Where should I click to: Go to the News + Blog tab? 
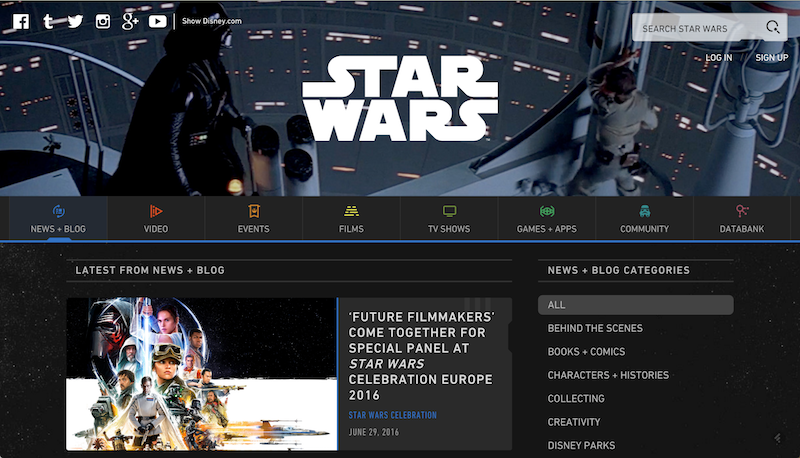click(58, 218)
